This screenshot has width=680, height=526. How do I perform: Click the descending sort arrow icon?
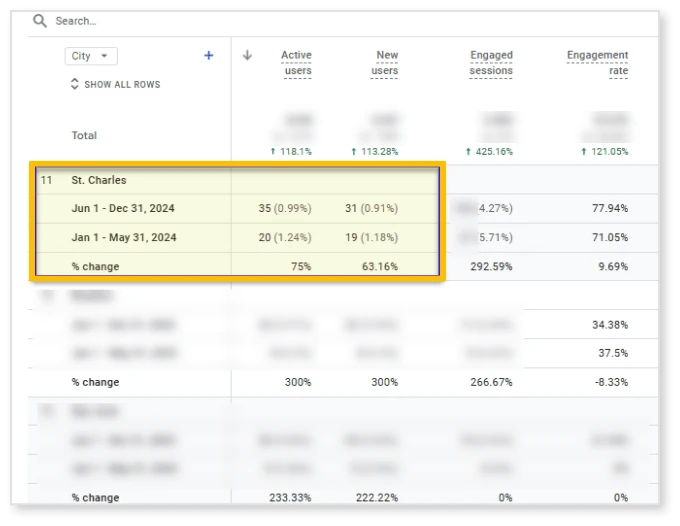(247, 55)
